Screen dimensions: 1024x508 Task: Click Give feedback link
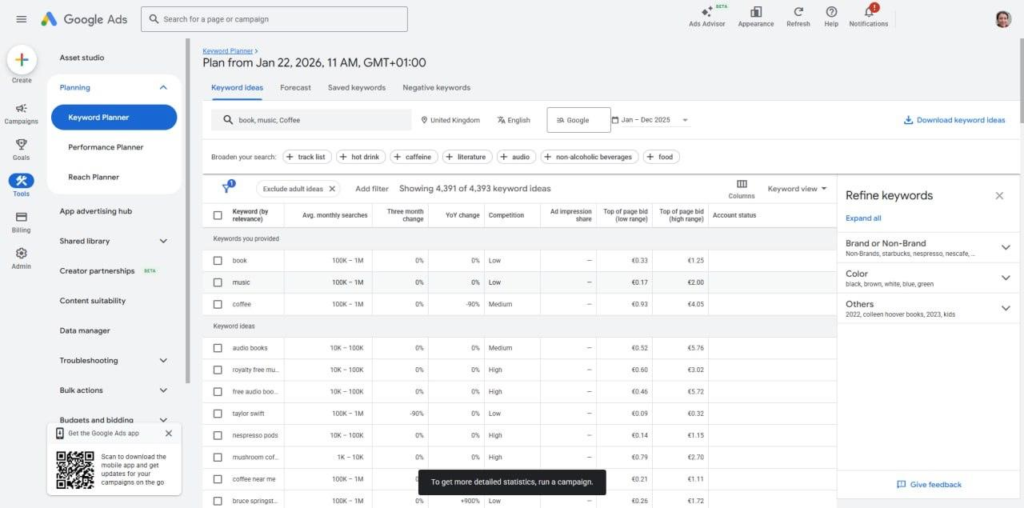(929, 484)
